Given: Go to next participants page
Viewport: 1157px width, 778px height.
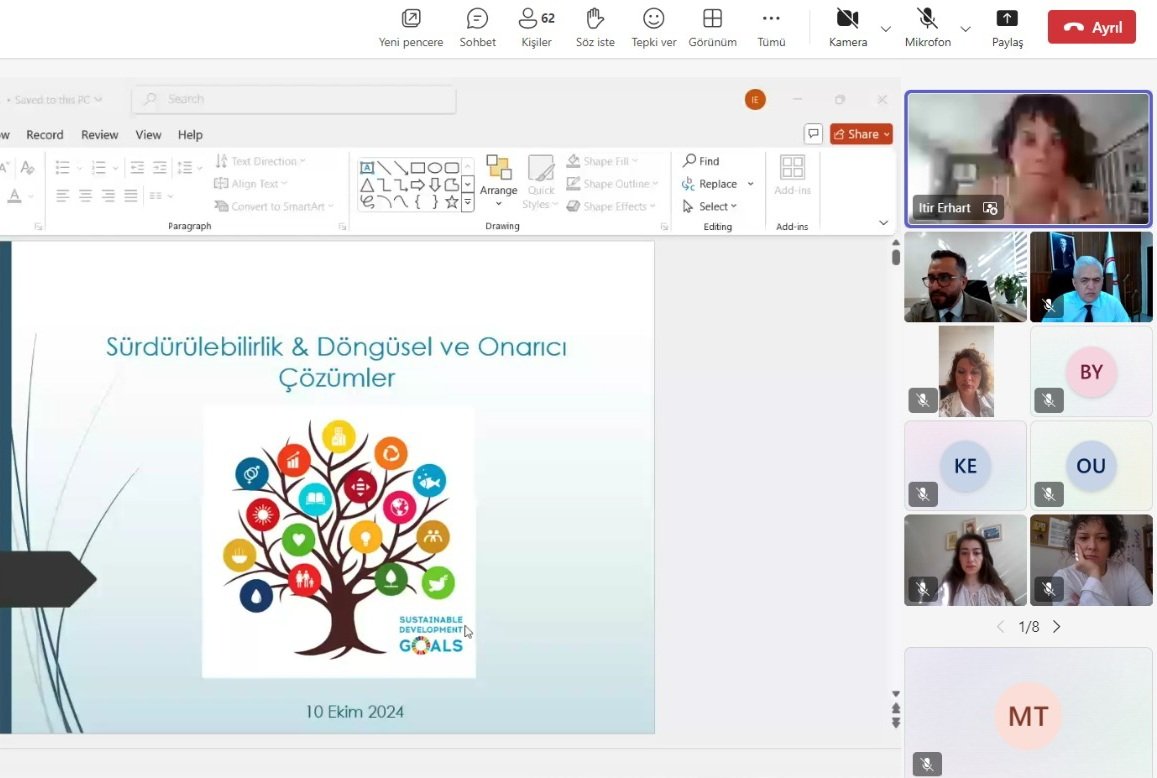Looking at the screenshot, I should pos(1057,627).
